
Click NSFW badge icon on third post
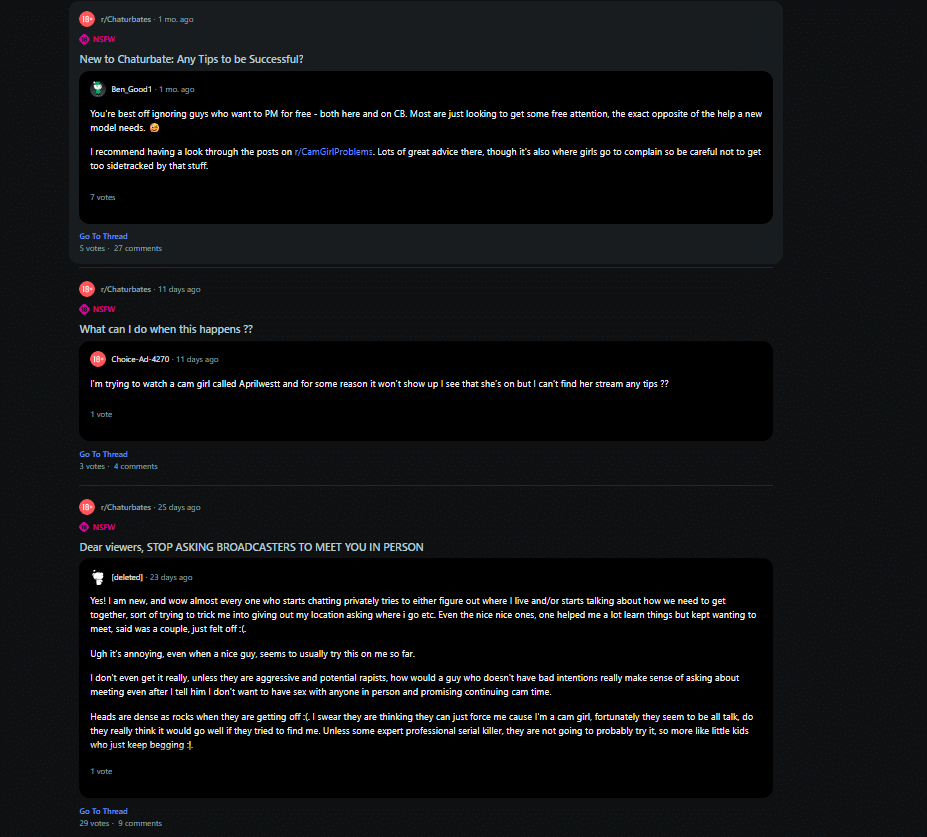click(85, 527)
